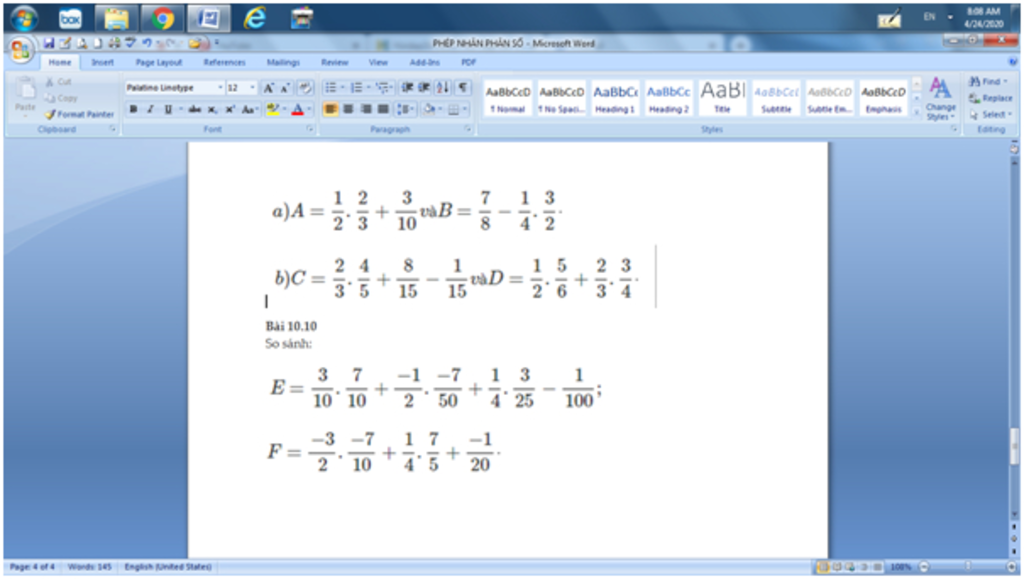Switch to Page Layout tab
The width and height of the screenshot is (1024, 579).
click(159, 63)
